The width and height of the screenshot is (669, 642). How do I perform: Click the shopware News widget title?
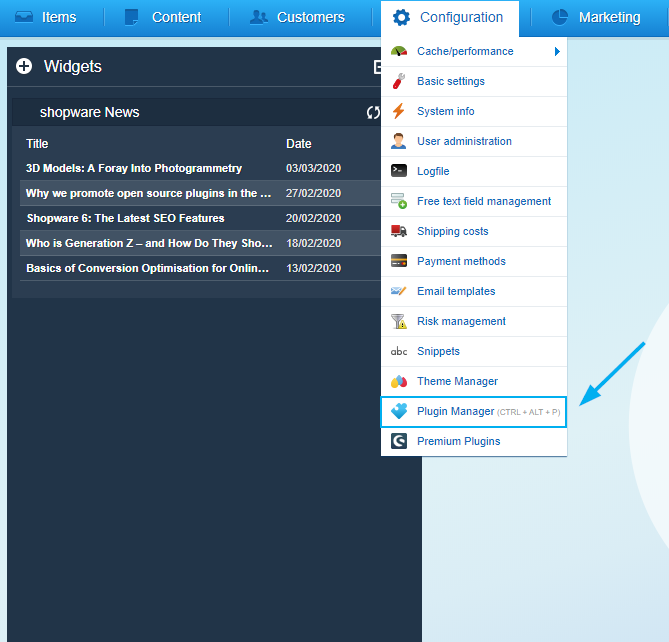pyautogui.click(x=90, y=112)
